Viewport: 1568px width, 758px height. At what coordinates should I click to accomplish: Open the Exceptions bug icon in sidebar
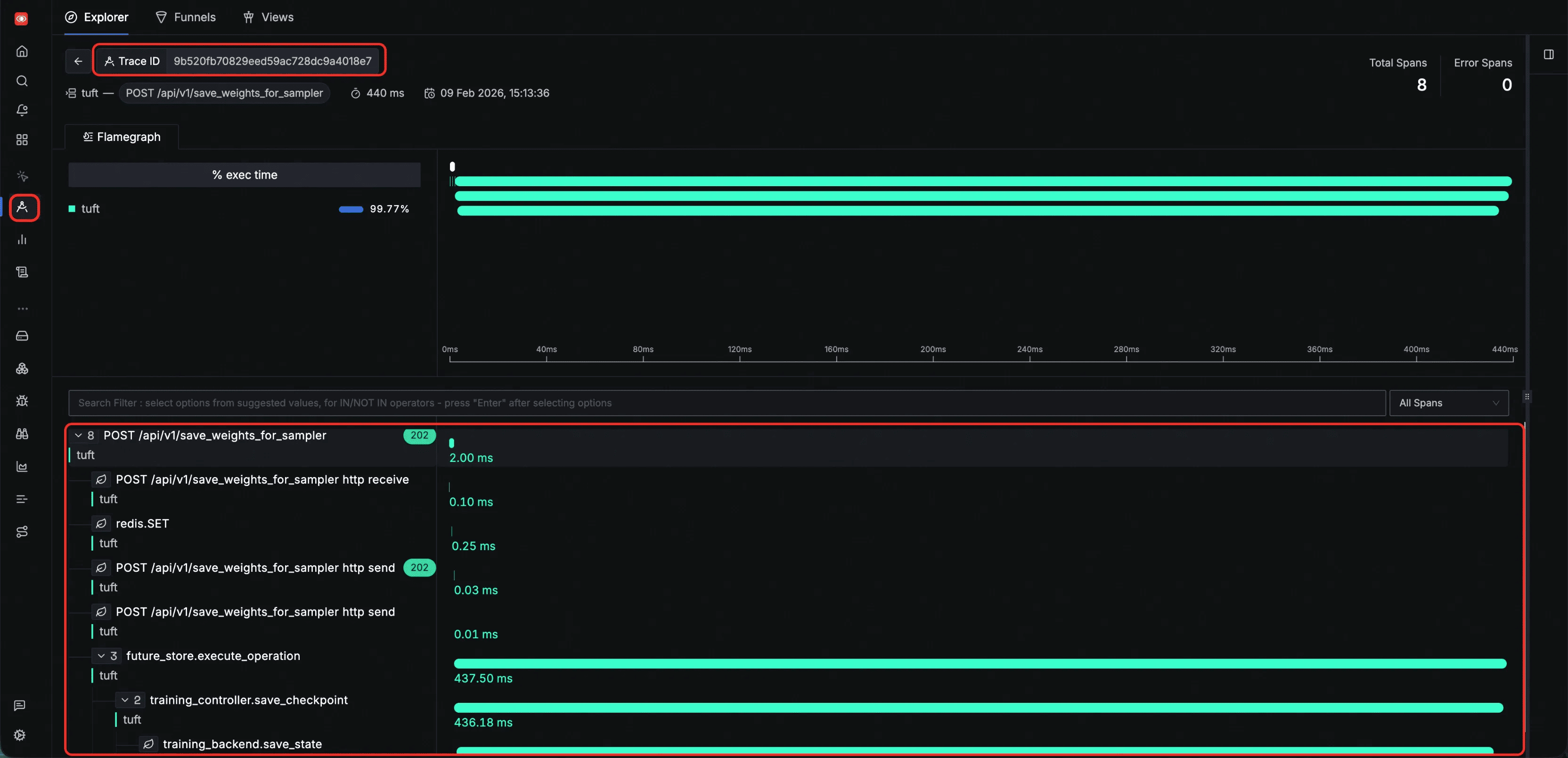pos(22,401)
